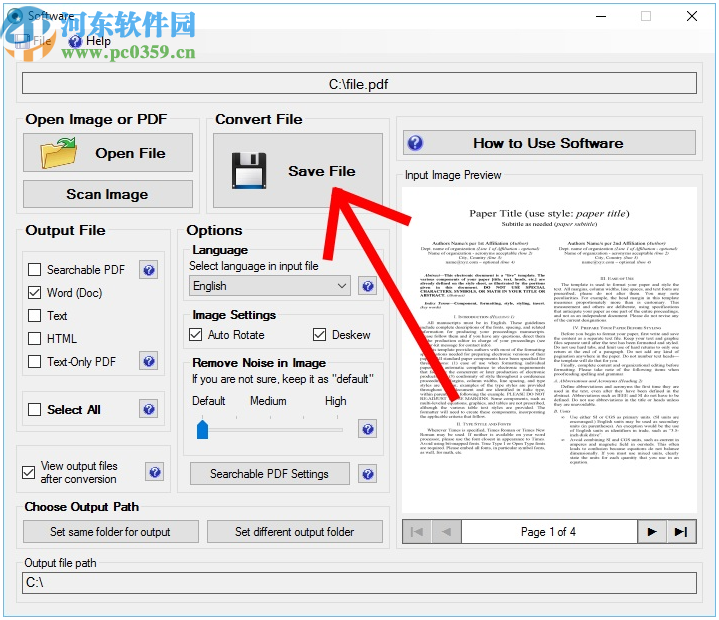This screenshot has height=620, width=719.
Task: Uncheck the Deskew image setting
Action: pos(320,335)
